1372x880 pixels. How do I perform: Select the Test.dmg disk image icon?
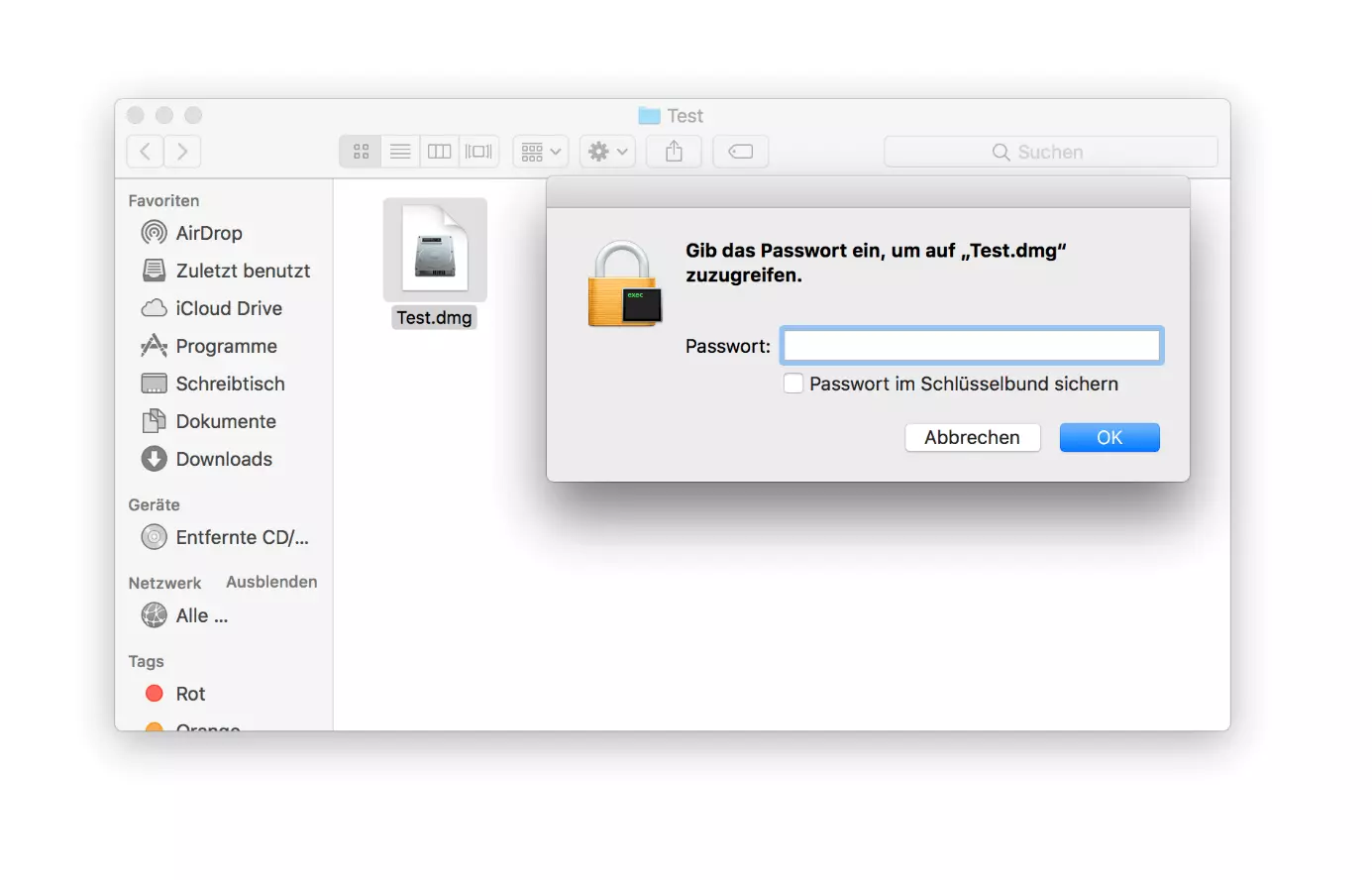(435, 250)
